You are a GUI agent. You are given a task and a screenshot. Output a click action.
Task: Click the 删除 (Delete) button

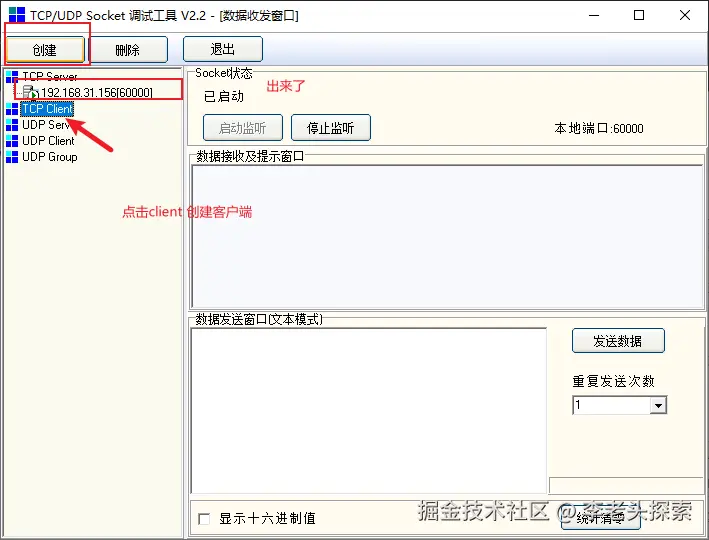pos(128,49)
